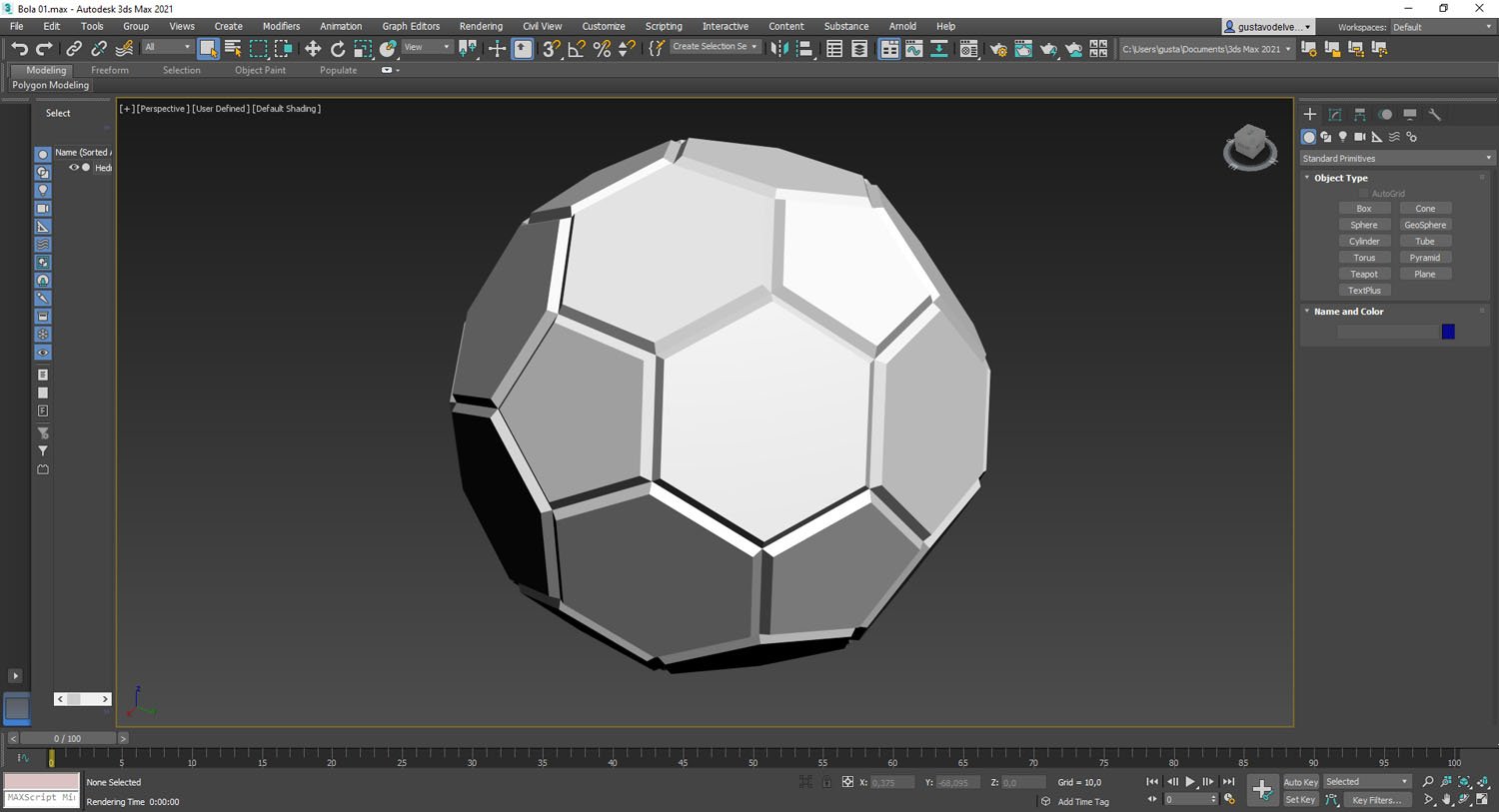
Task: Toggle the Spinner Snap button
Action: coord(627,48)
